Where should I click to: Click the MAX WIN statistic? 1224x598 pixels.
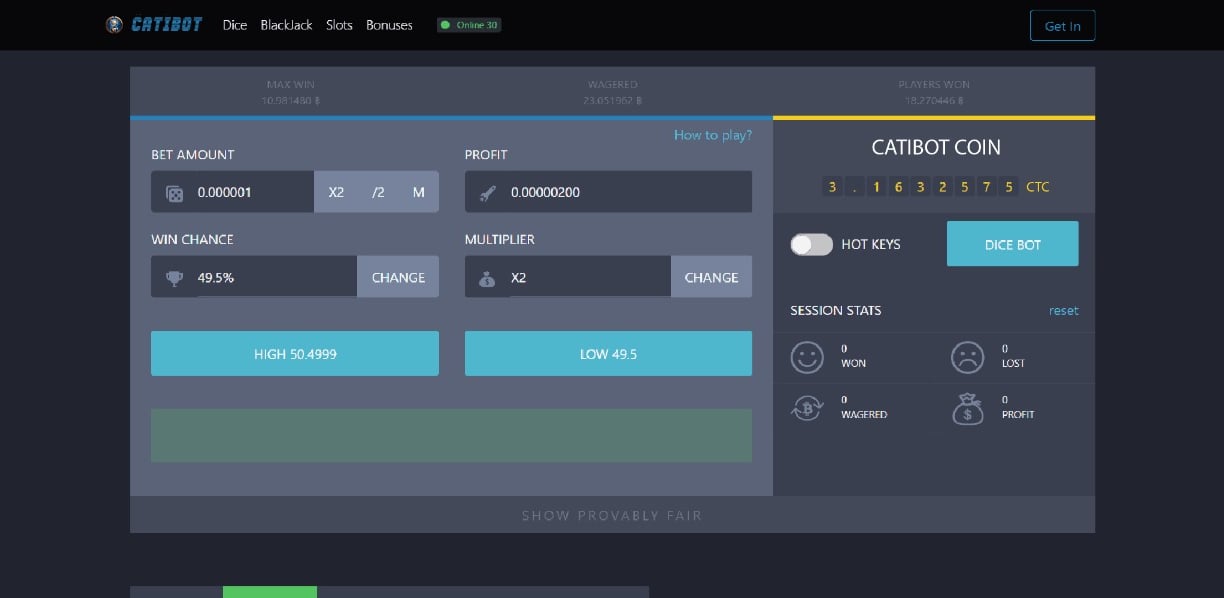(x=291, y=92)
